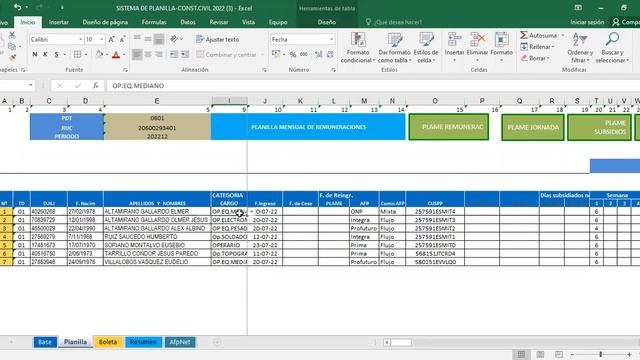This screenshot has width=640, height=360.
Task: Apply percent style format
Action: coord(293,54)
